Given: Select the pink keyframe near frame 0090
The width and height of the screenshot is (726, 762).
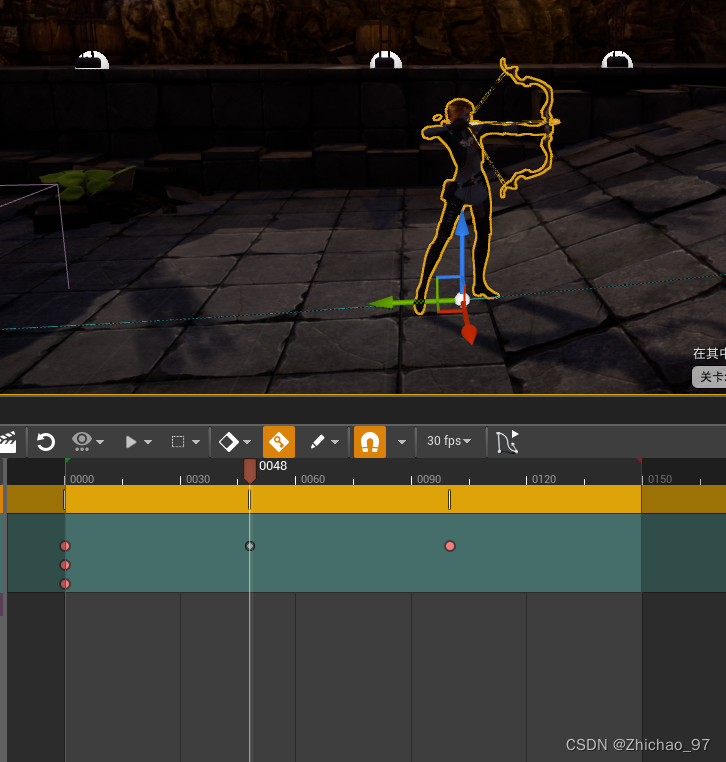Looking at the screenshot, I should pyautogui.click(x=450, y=546).
